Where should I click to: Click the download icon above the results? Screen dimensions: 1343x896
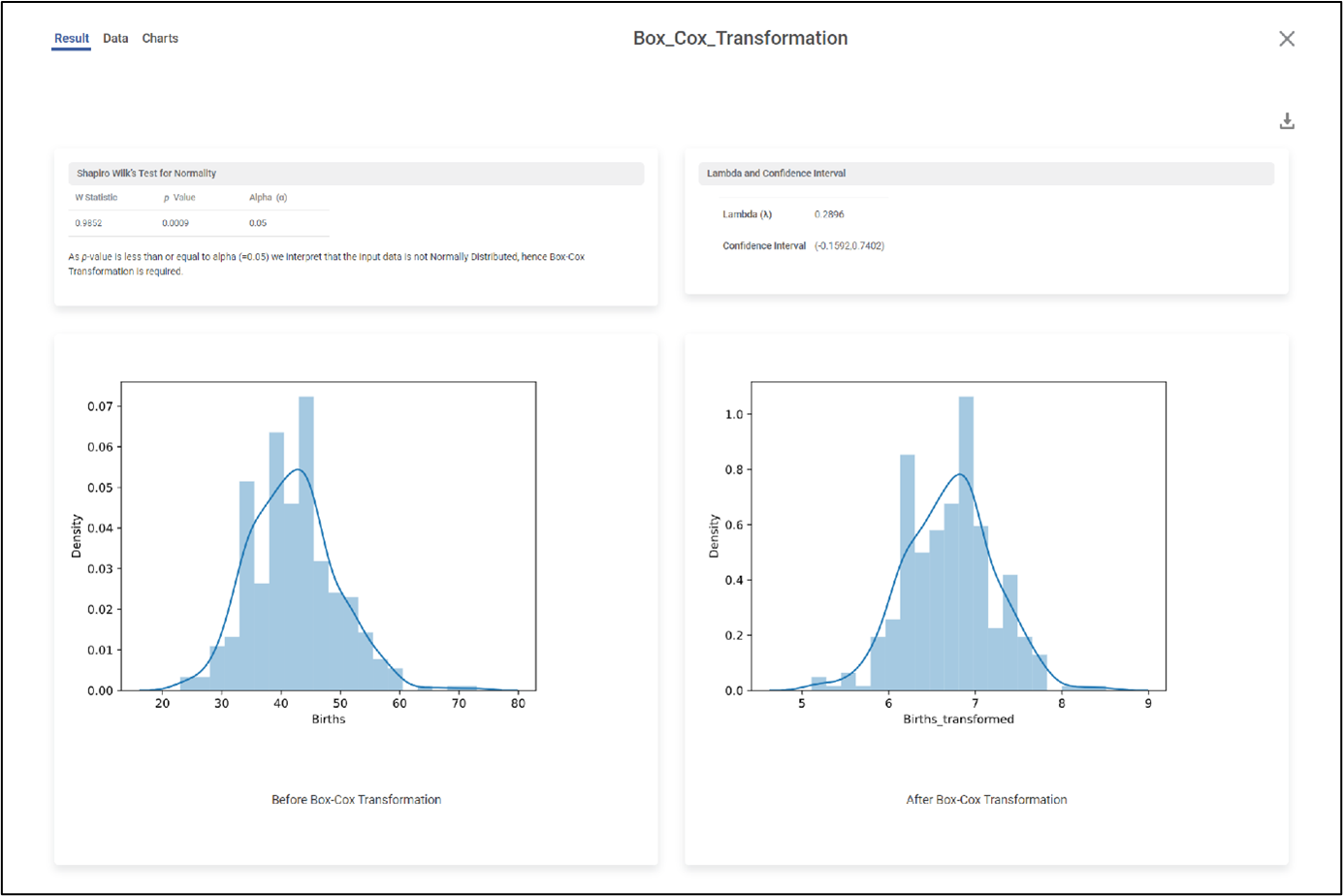[x=1287, y=121]
